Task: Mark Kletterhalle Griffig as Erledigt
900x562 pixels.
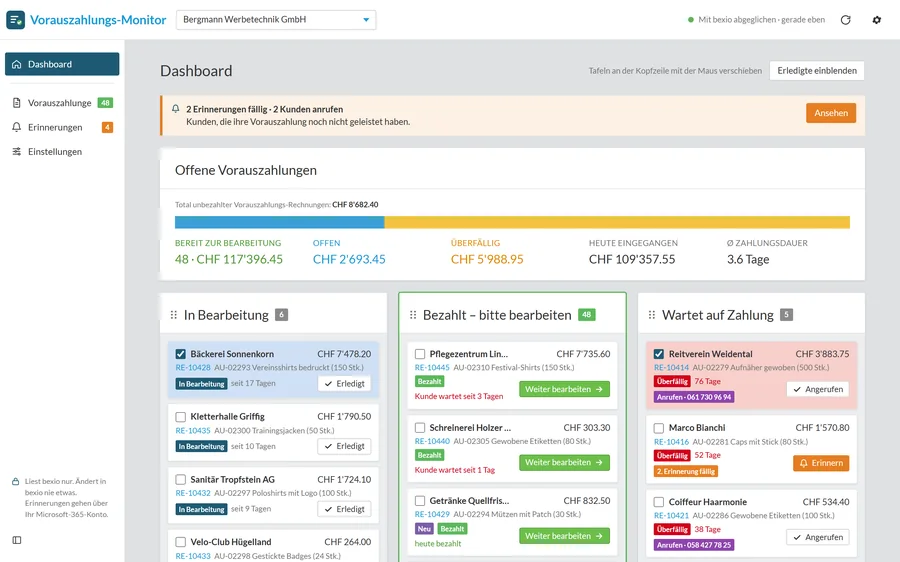Action: click(x=344, y=446)
